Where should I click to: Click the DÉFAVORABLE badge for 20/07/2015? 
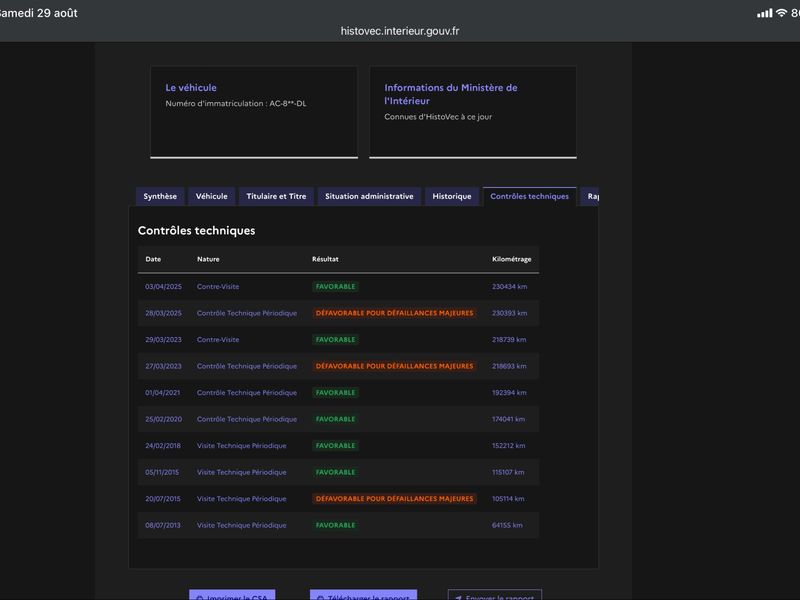pos(394,499)
